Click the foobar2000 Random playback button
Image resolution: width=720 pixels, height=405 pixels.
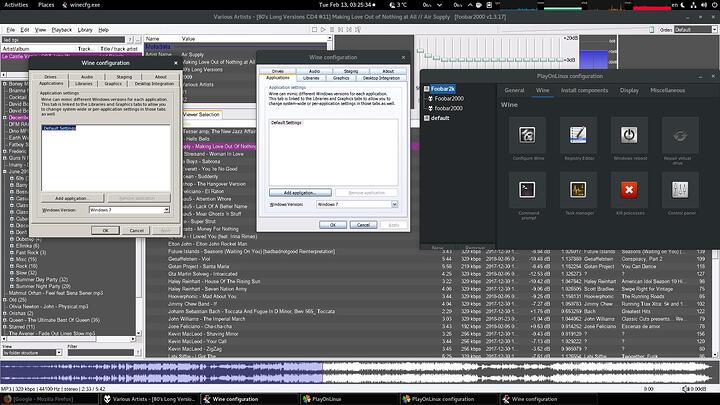click(x=358, y=29)
